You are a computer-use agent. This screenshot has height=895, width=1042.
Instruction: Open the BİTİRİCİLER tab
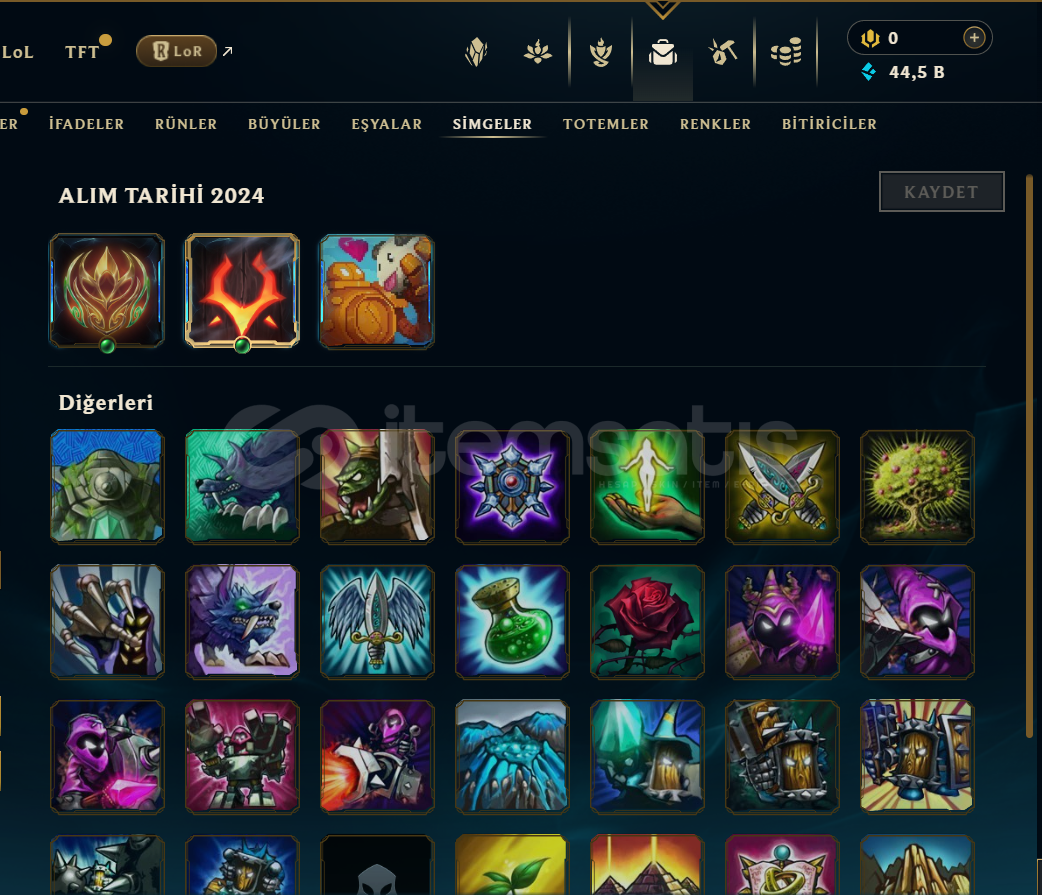tap(829, 124)
